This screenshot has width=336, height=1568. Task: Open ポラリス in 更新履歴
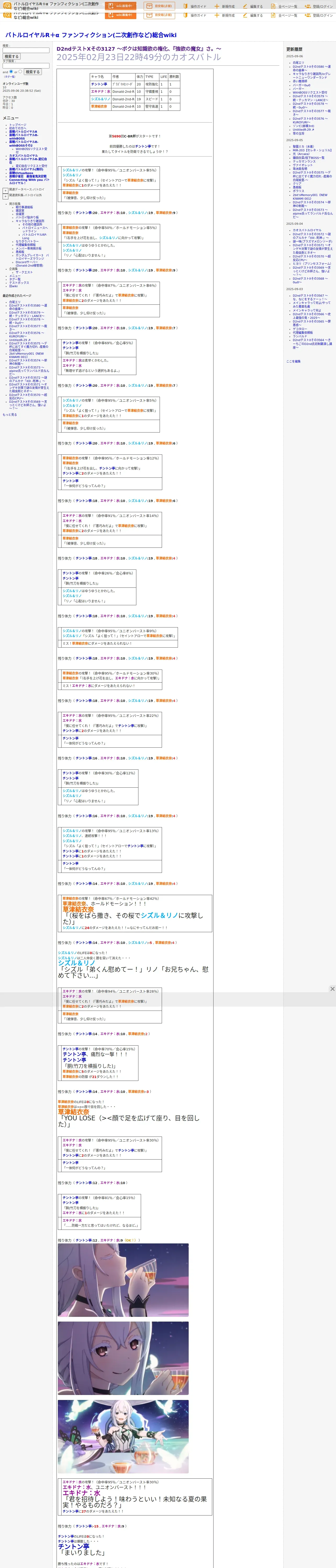[298, 191]
